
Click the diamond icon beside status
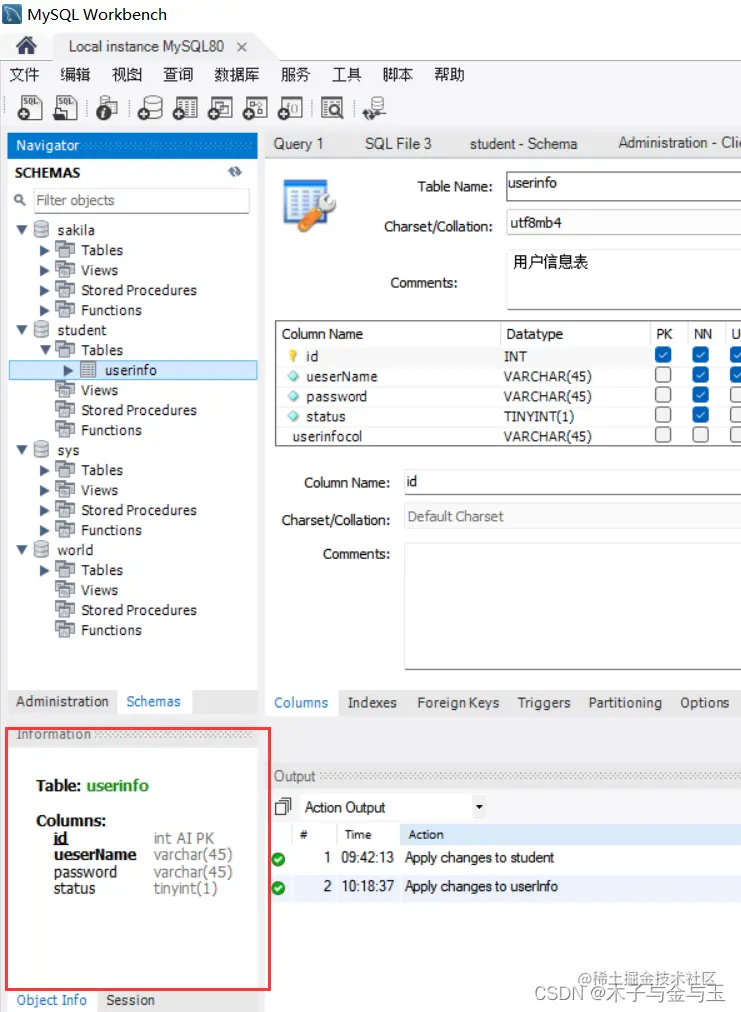(x=293, y=416)
